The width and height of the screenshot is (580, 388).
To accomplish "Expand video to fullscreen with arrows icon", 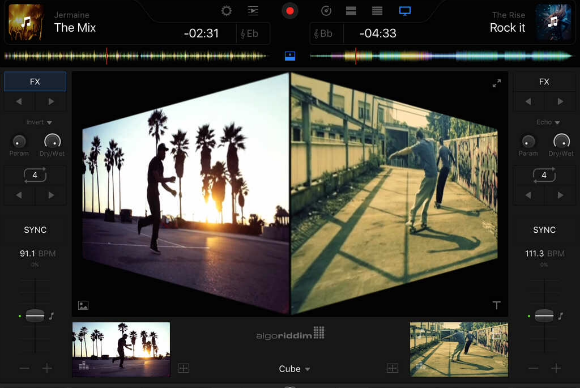I will [x=497, y=83].
